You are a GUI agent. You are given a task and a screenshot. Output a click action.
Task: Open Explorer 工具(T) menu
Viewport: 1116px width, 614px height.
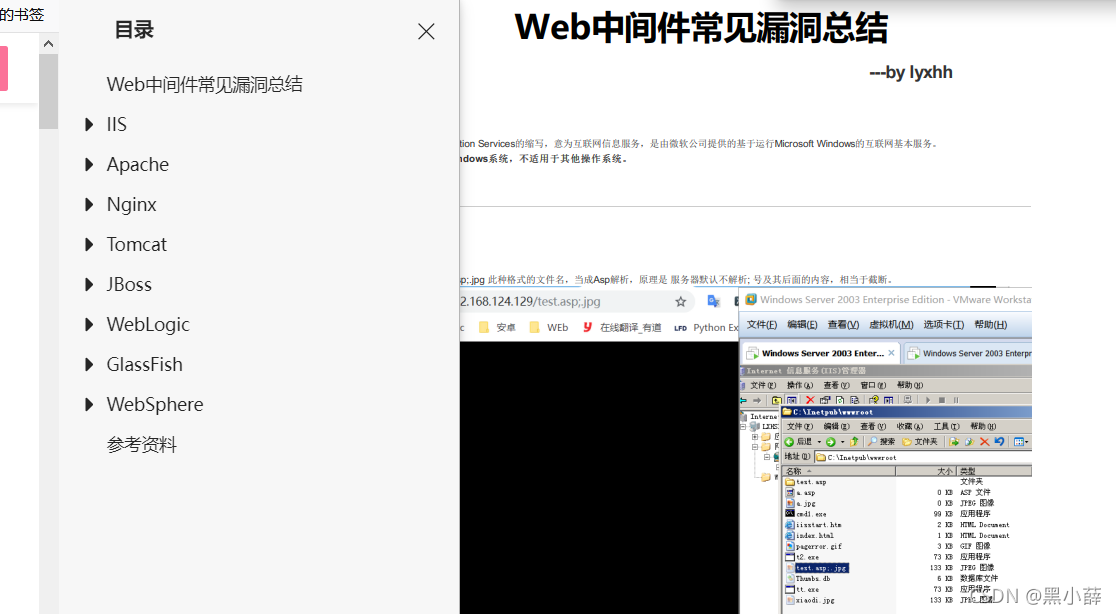tap(947, 426)
